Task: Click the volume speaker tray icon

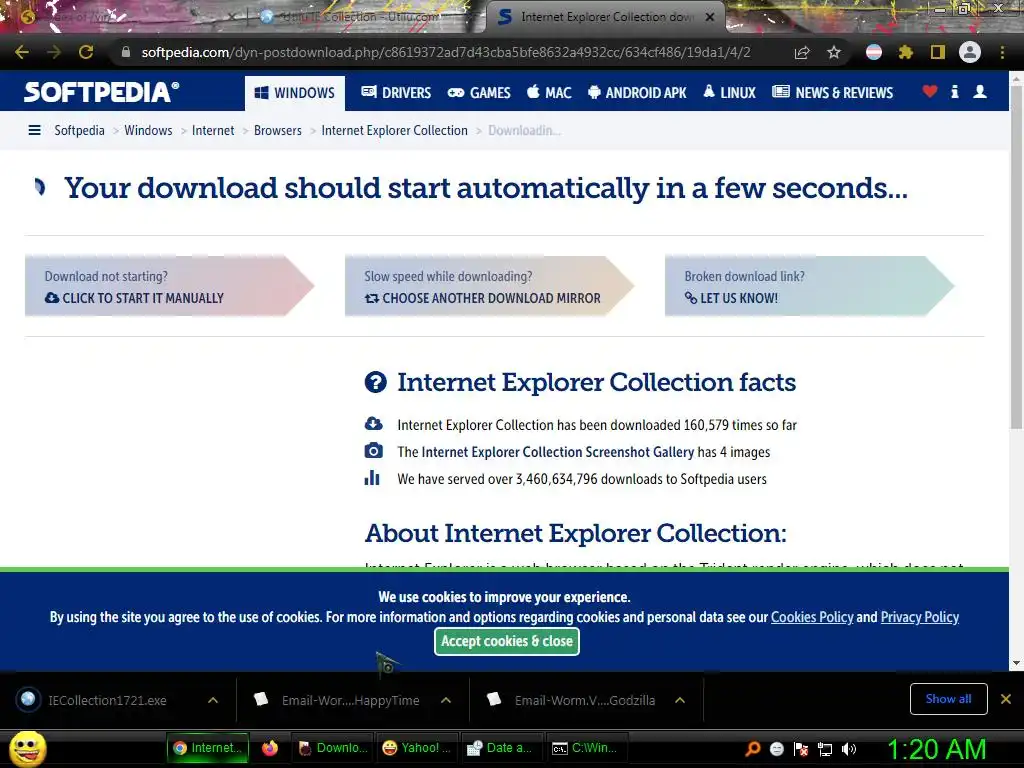Action: point(849,749)
